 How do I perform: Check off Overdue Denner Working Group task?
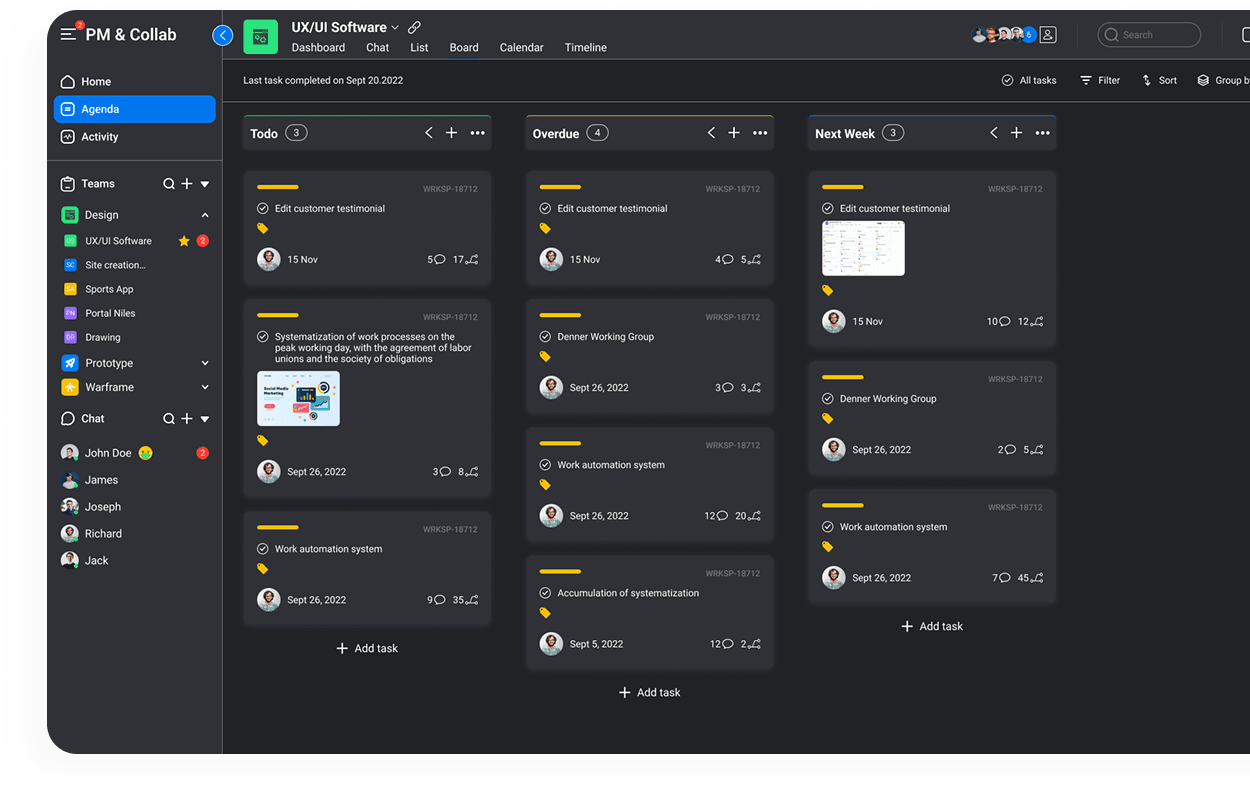(x=545, y=337)
